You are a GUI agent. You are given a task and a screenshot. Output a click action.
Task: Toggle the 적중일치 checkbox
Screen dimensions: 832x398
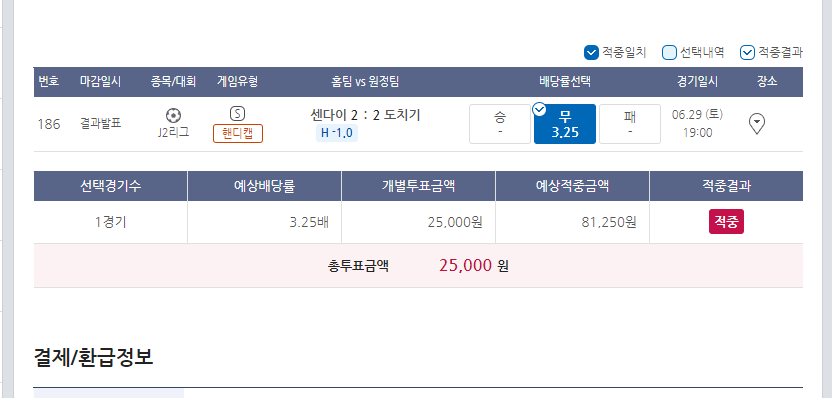(591, 52)
